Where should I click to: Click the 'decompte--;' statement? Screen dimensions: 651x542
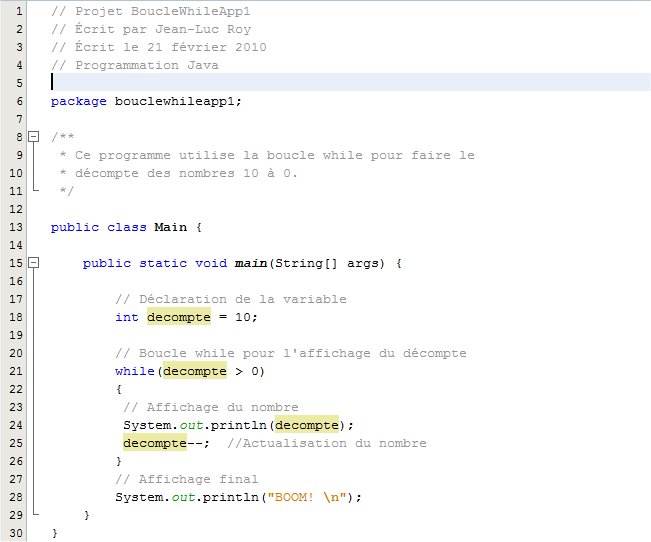pyautogui.click(x=166, y=443)
